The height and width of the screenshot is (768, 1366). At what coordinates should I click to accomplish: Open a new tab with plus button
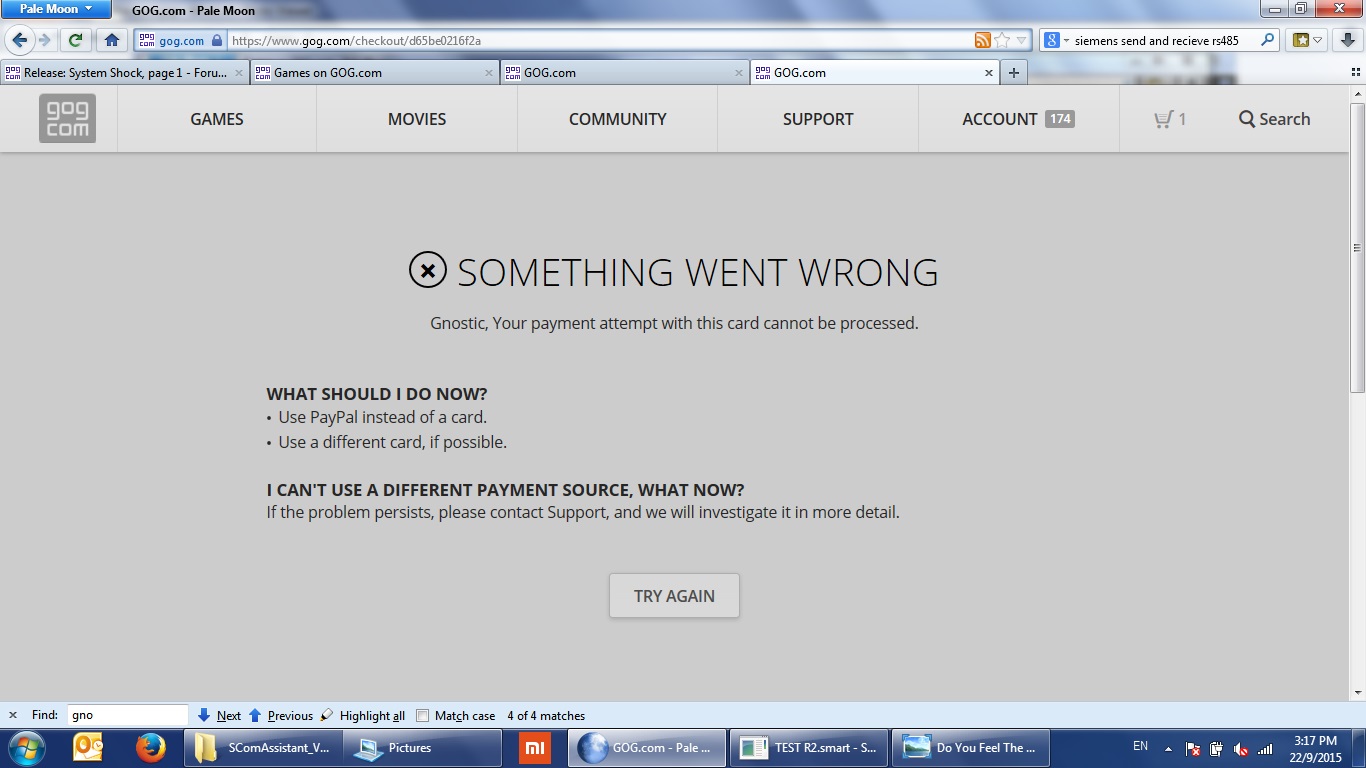click(x=1014, y=73)
